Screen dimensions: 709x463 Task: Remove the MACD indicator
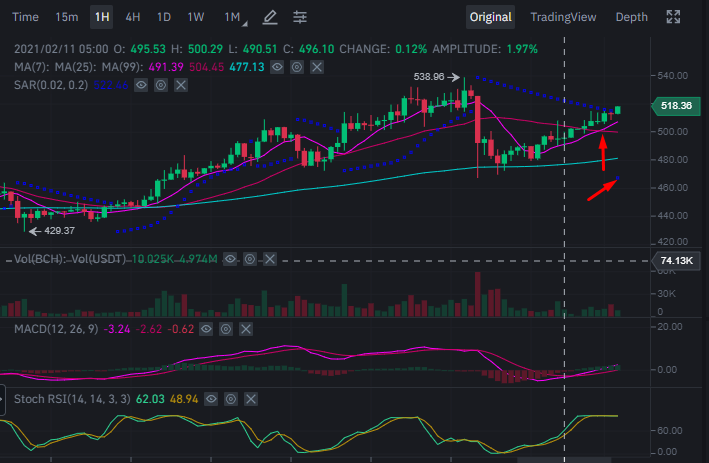(246, 329)
